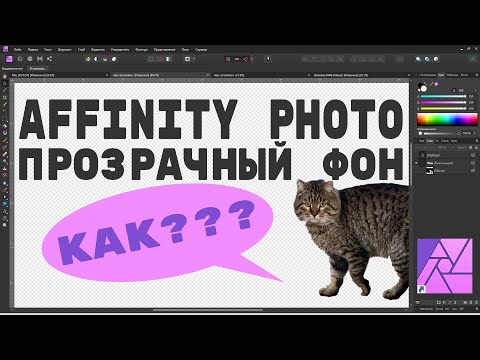Open the snapping options dropdown arrow
This screenshot has height=360, width=480.
pyautogui.click(x=252, y=59)
